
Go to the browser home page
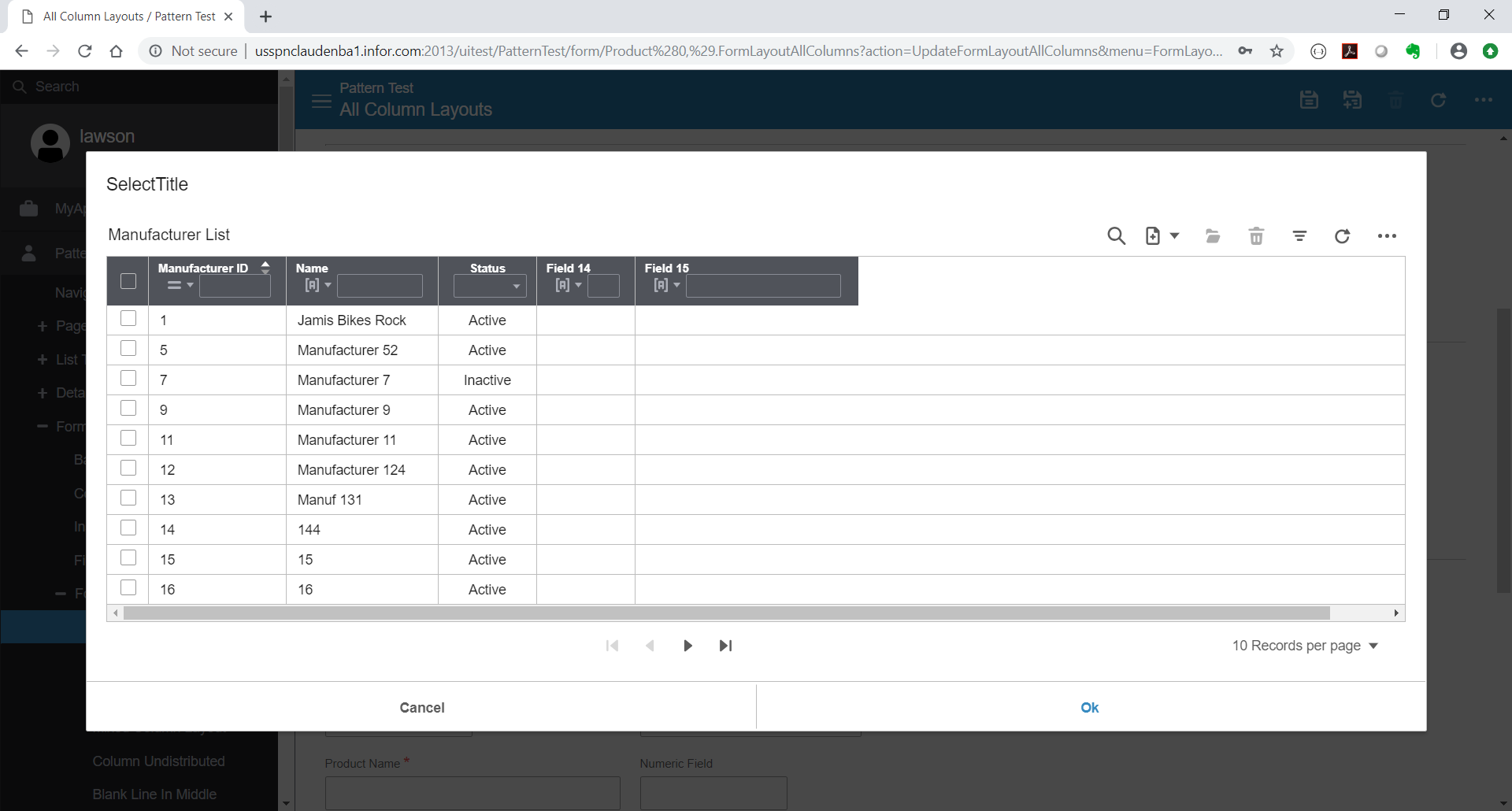(x=116, y=51)
